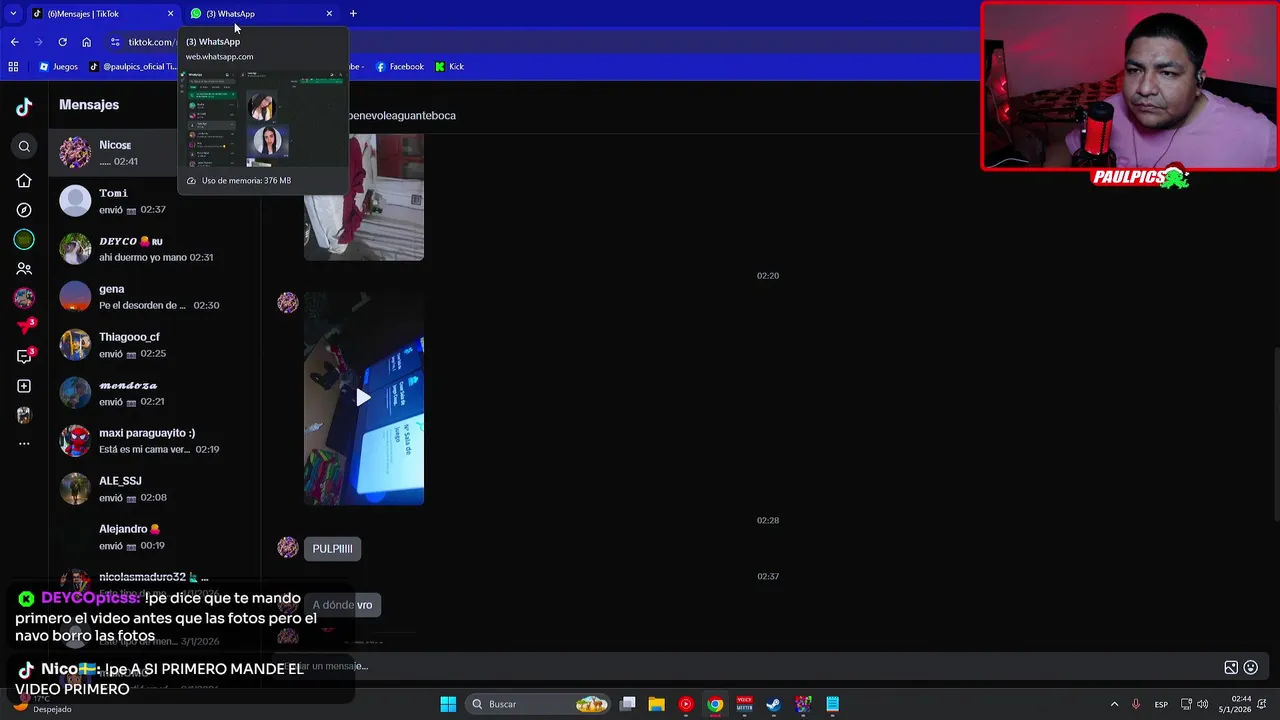Image resolution: width=1280 pixels, height=720 pixels.
Task: Open the @paulpics_oficial bookmark
Action: [x=132, y=67]
